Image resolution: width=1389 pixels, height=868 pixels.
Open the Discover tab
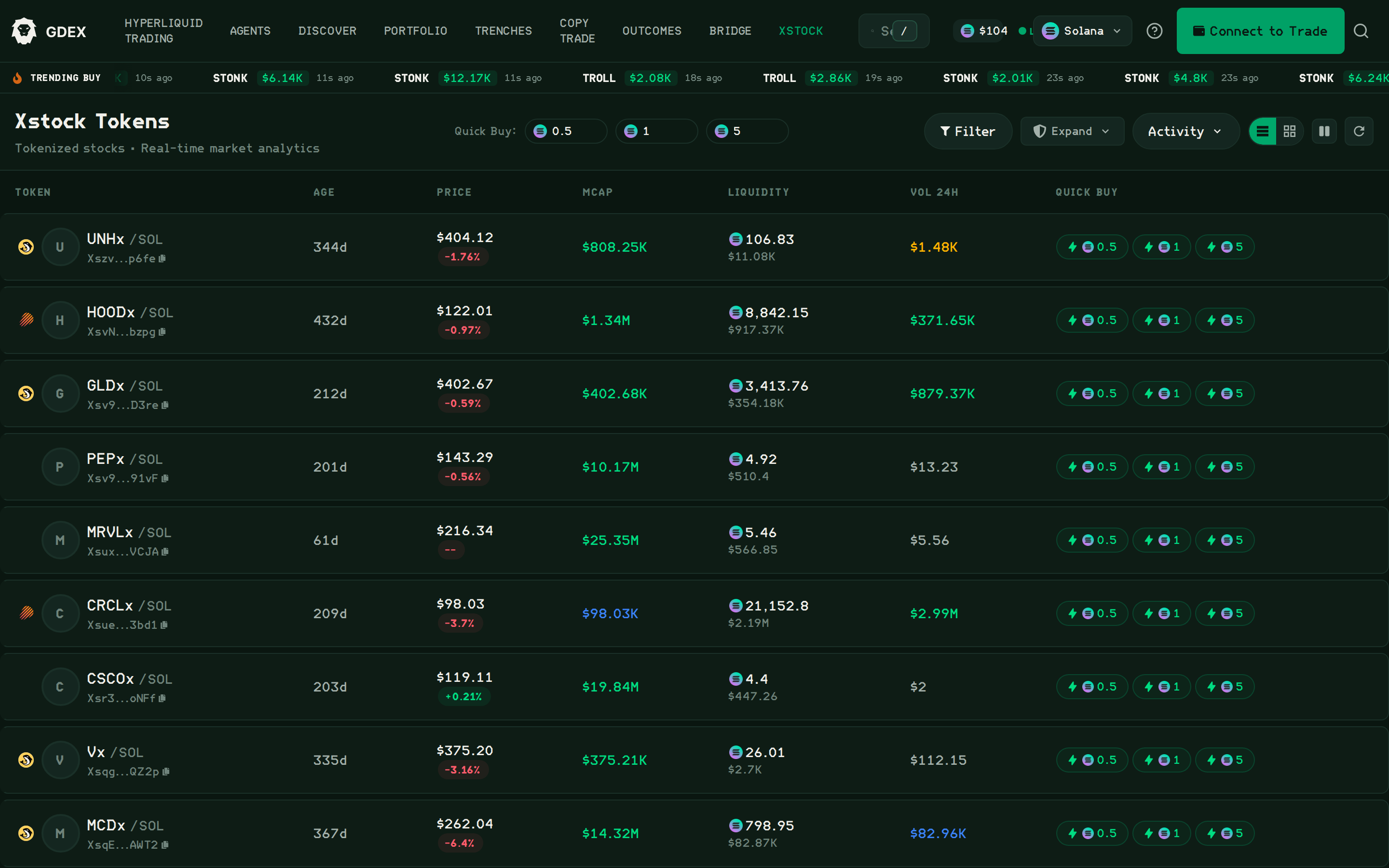(327, 31)
